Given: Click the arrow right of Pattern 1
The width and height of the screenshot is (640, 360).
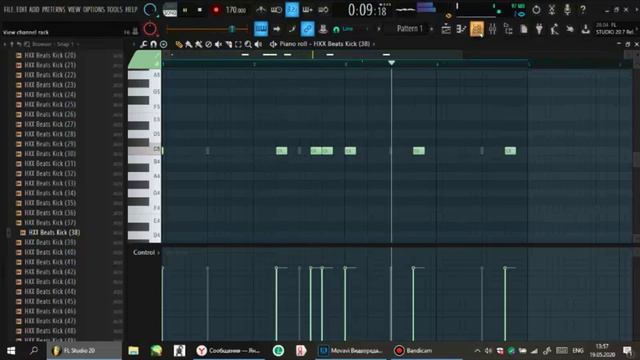Looking at the screenshot, I should pyautogui.click(x=431, y=29).
